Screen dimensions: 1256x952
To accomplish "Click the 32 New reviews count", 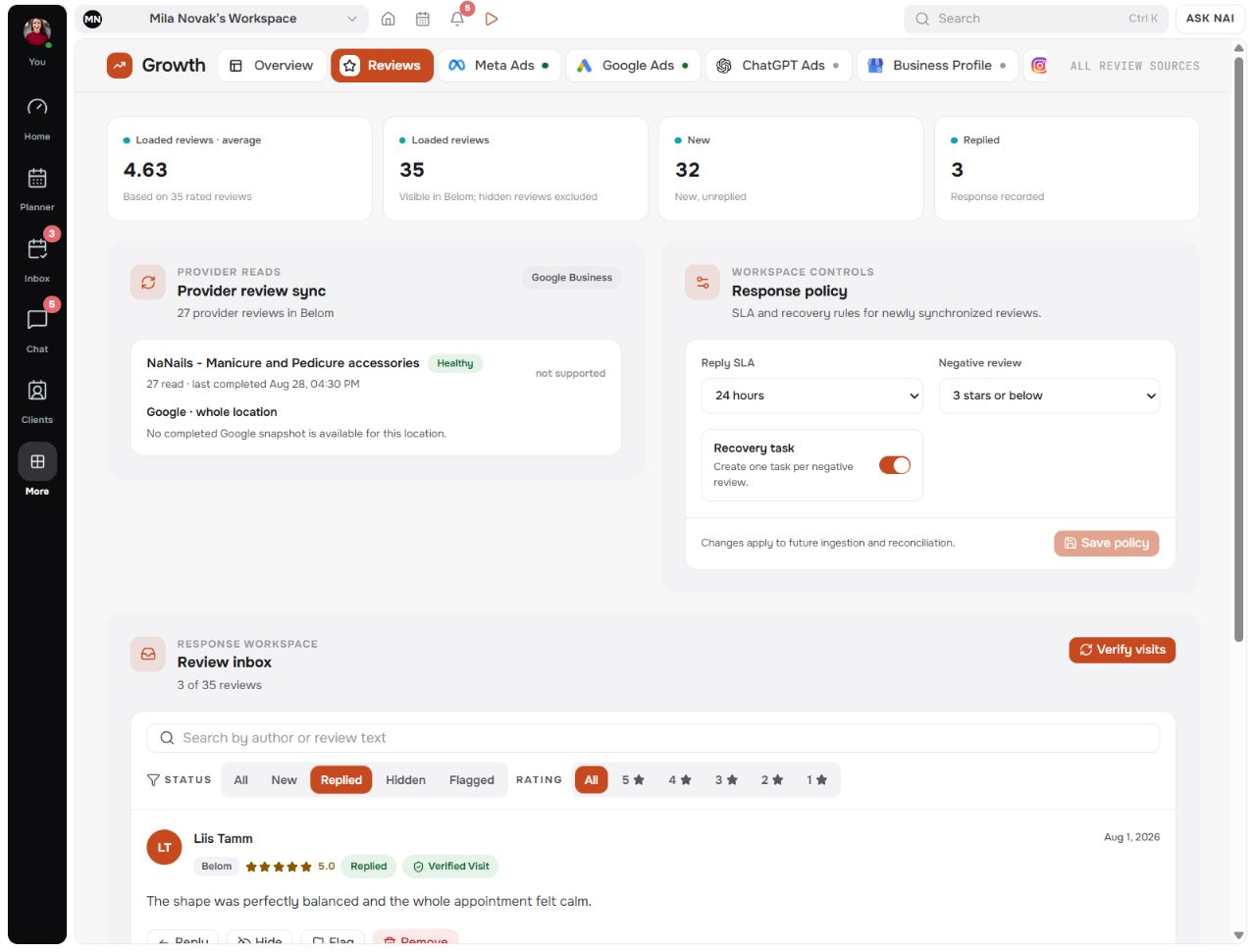I will click(687, 170).
